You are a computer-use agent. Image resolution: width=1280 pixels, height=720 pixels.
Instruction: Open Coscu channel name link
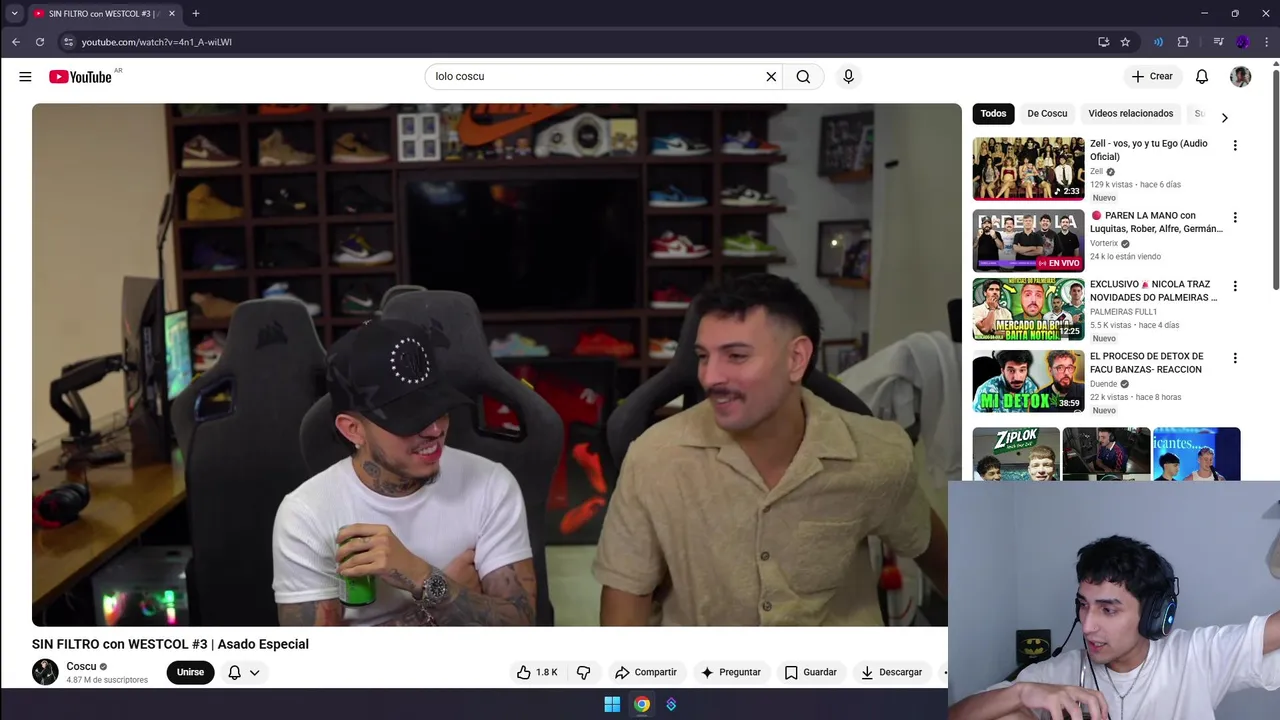(x=81, y=666)
